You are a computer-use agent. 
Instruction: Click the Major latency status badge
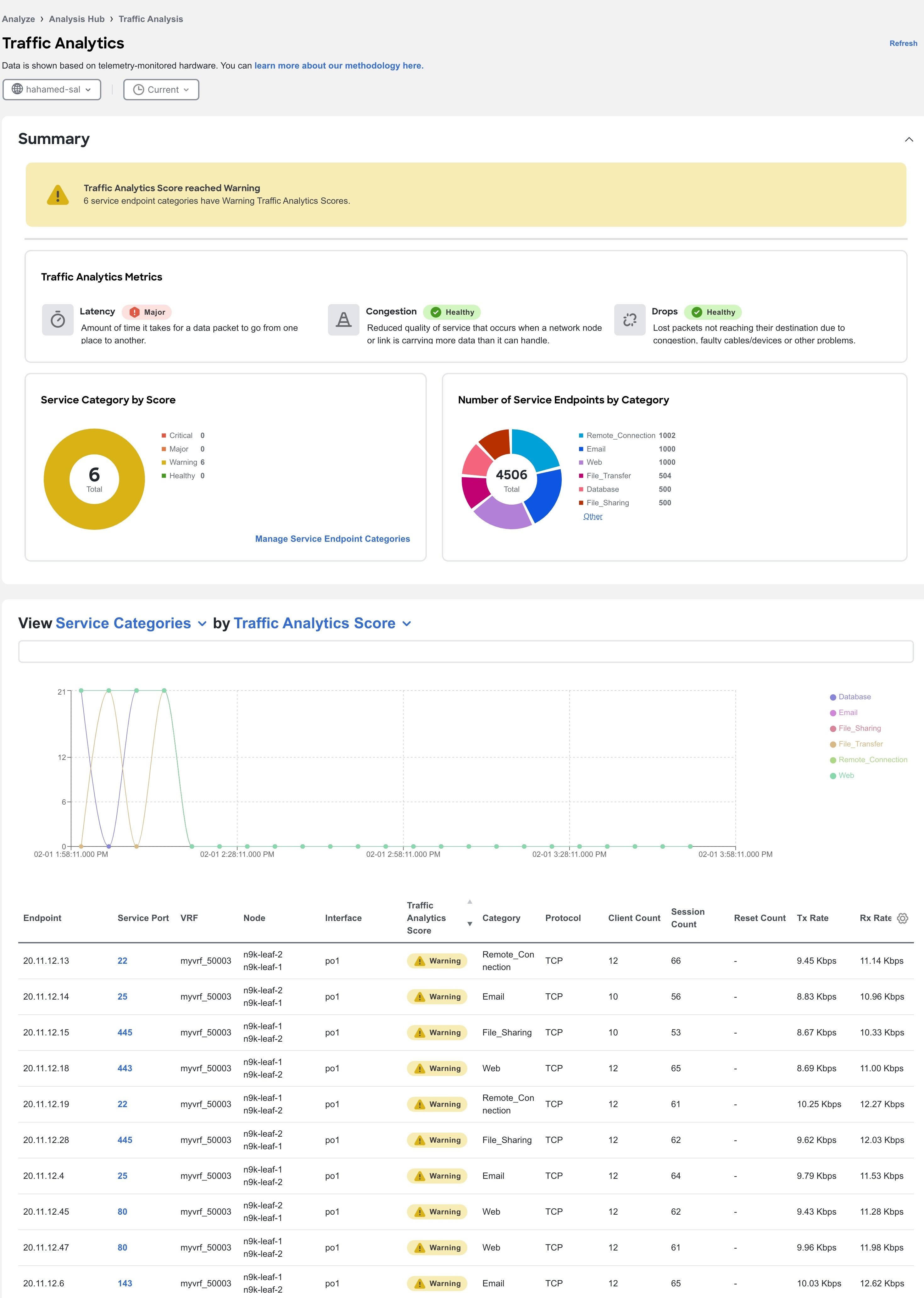click(x=147, y=312)
